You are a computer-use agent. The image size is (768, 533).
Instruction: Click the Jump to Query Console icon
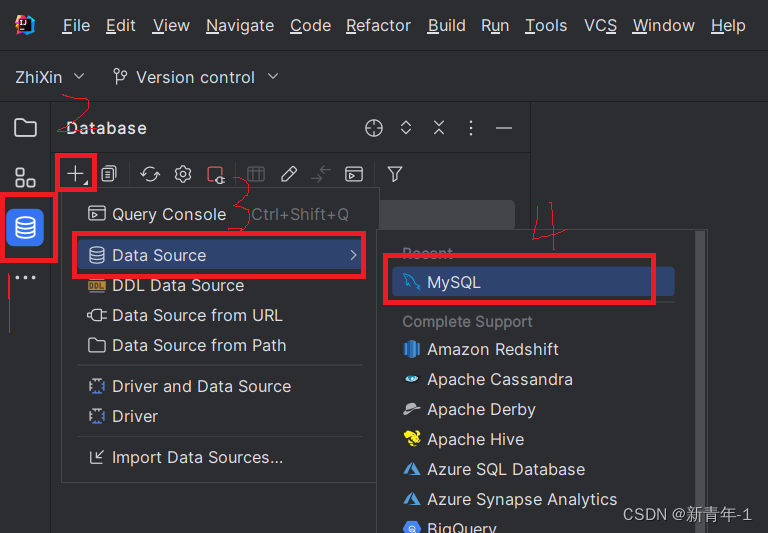click(354, 174)
